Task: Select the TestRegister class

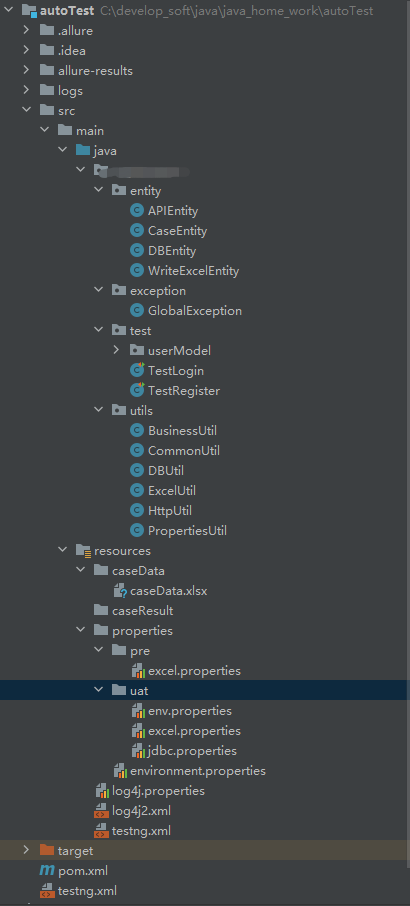Action: click(175, 391)
